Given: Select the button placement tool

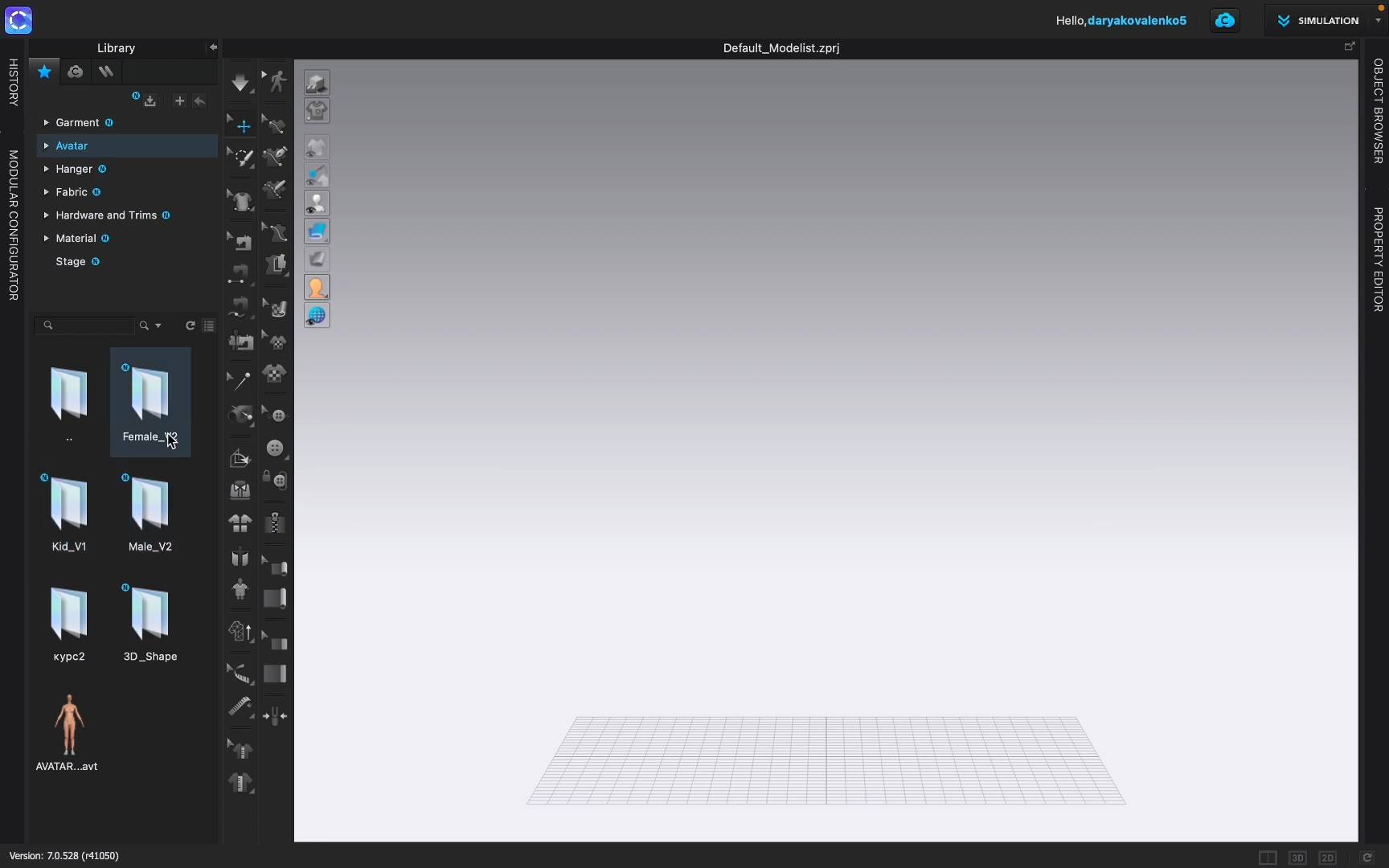Looking at the screenshot, I should (x=275, y=448).
